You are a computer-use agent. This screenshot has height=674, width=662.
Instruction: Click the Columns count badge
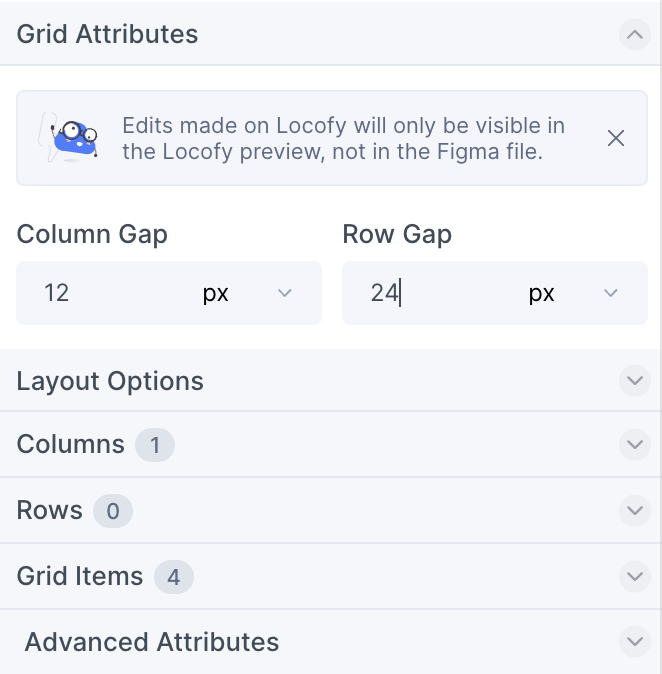pyautogui.click(x=155, y=445)
